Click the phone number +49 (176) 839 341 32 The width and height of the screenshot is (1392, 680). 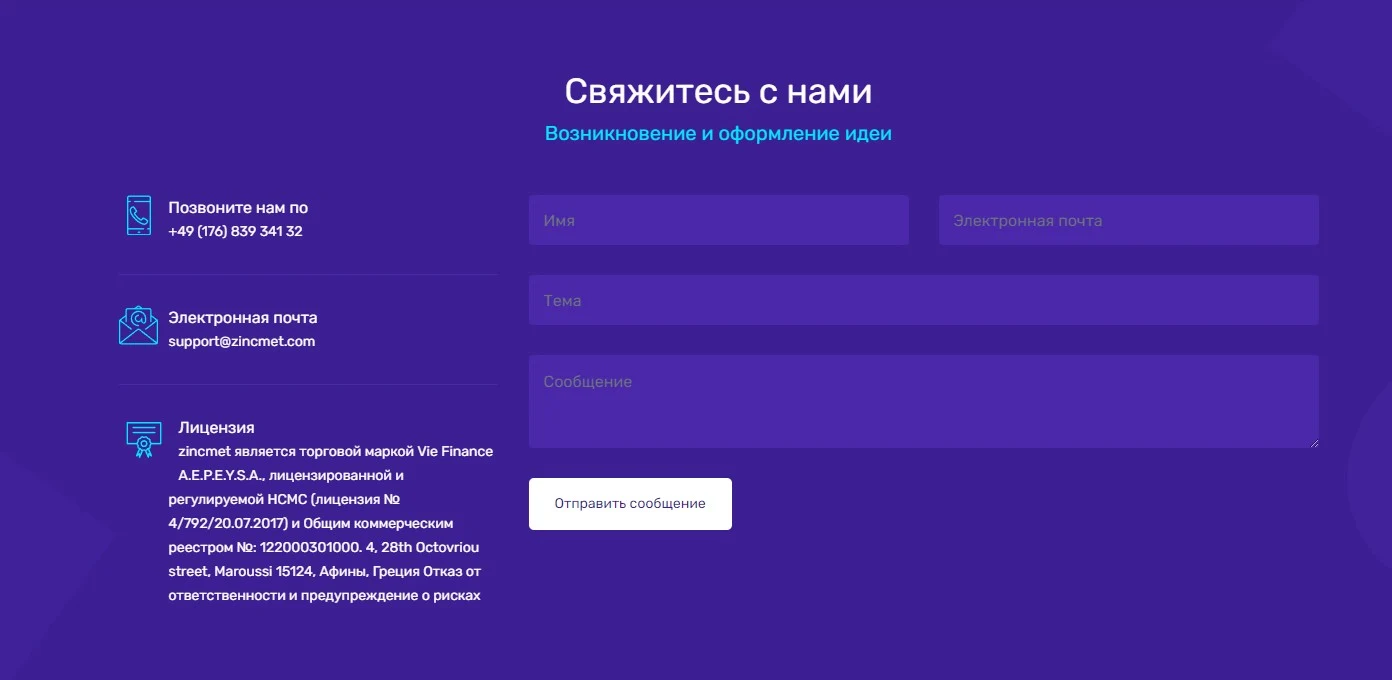click(x=235, y=231)
